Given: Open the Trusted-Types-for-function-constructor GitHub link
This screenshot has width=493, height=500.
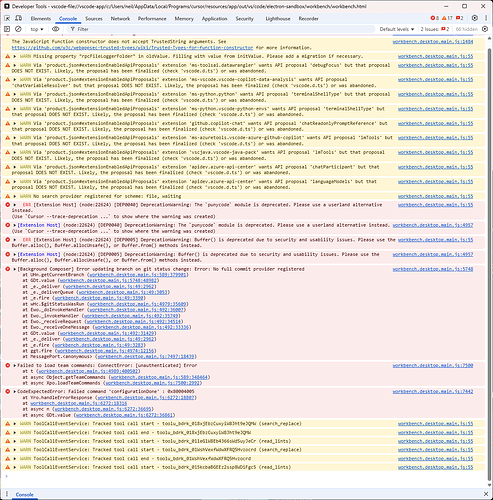Looking at the screenshot, I should coord(132,48).
